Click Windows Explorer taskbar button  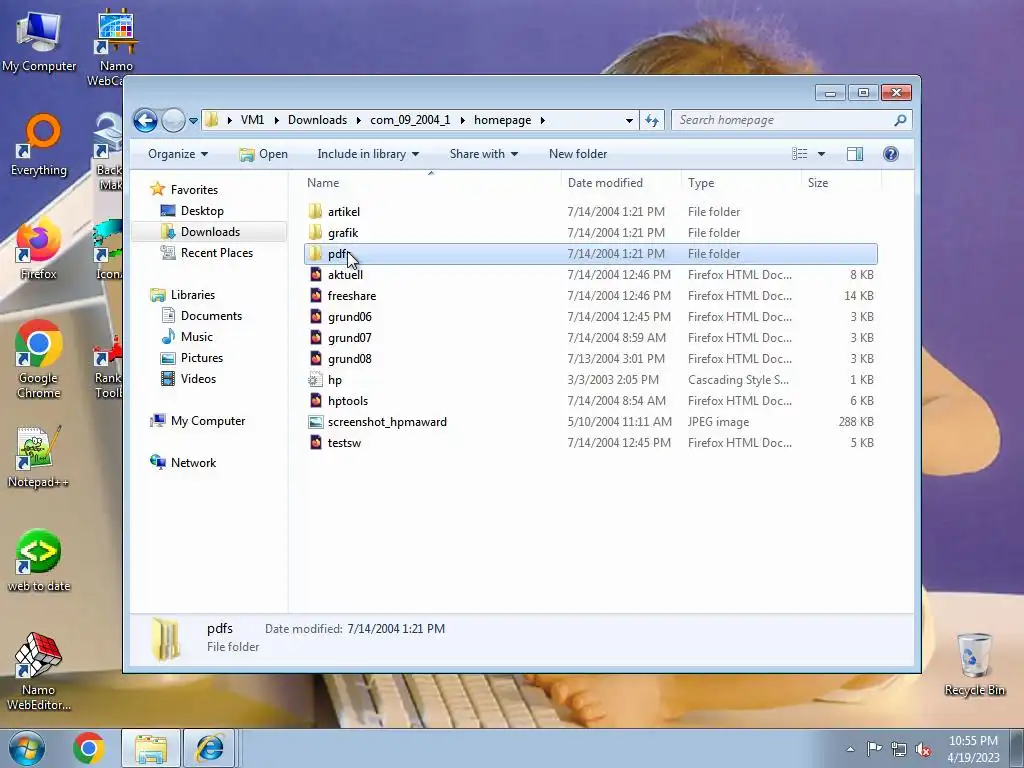coord(151,748)
